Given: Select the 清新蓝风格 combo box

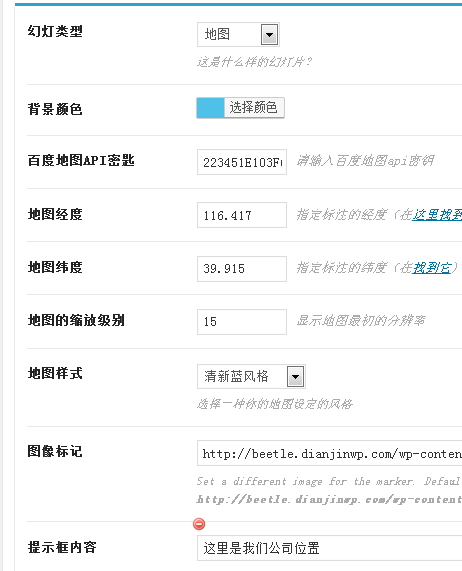Looking at the screenshot, I should [251, 376].
